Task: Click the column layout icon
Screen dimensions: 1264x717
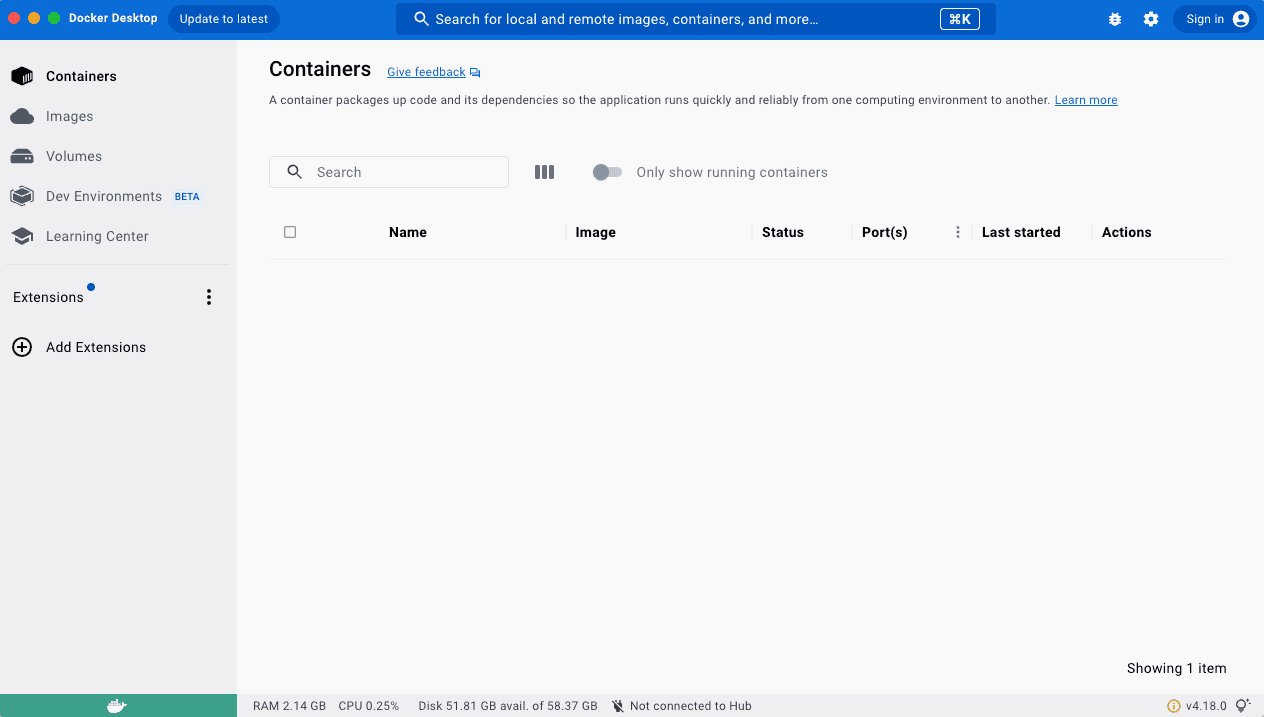Action: pyautogui.click(x=544, y=172)
